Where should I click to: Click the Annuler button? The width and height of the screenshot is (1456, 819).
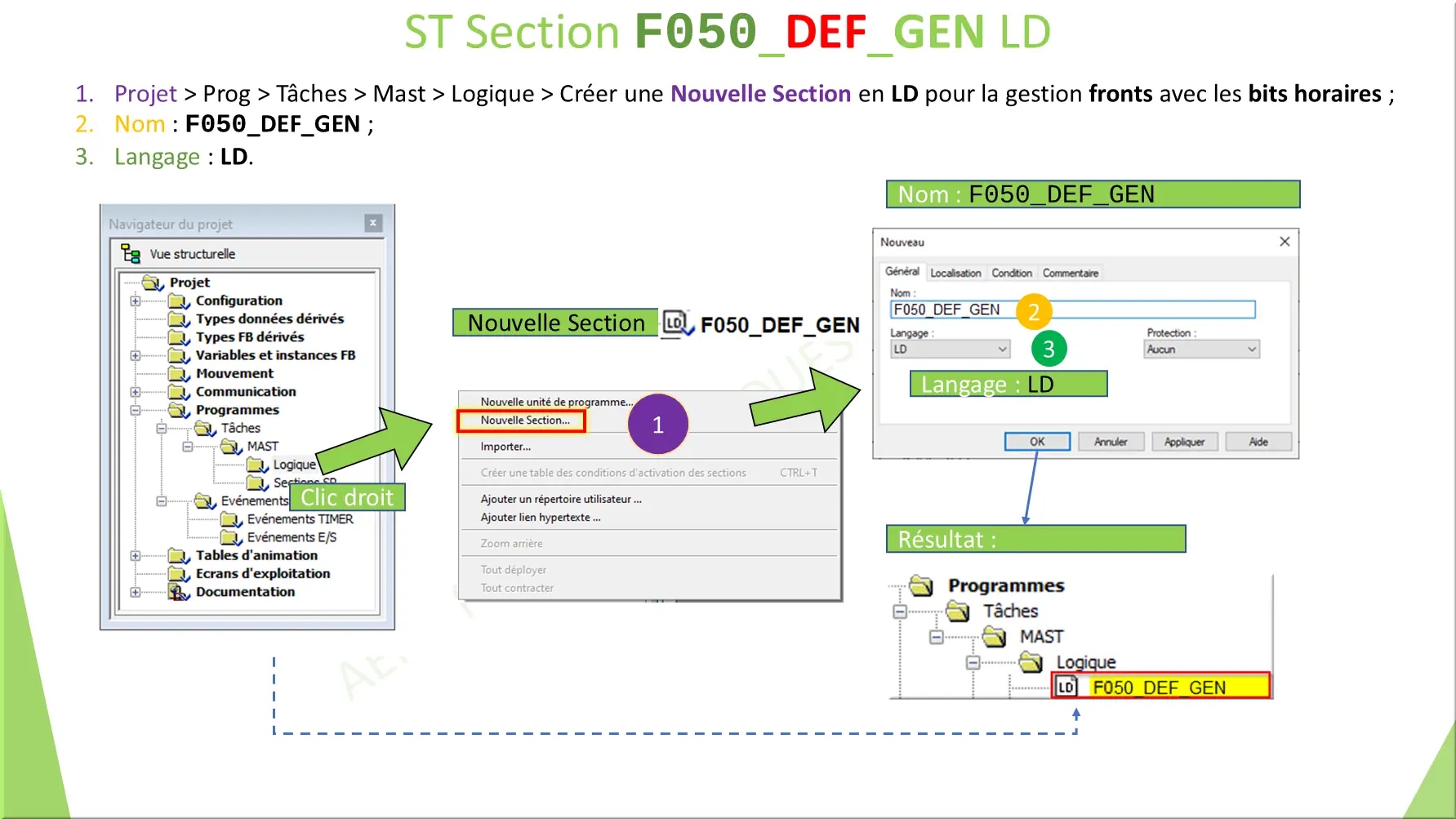coord(1111,441)
